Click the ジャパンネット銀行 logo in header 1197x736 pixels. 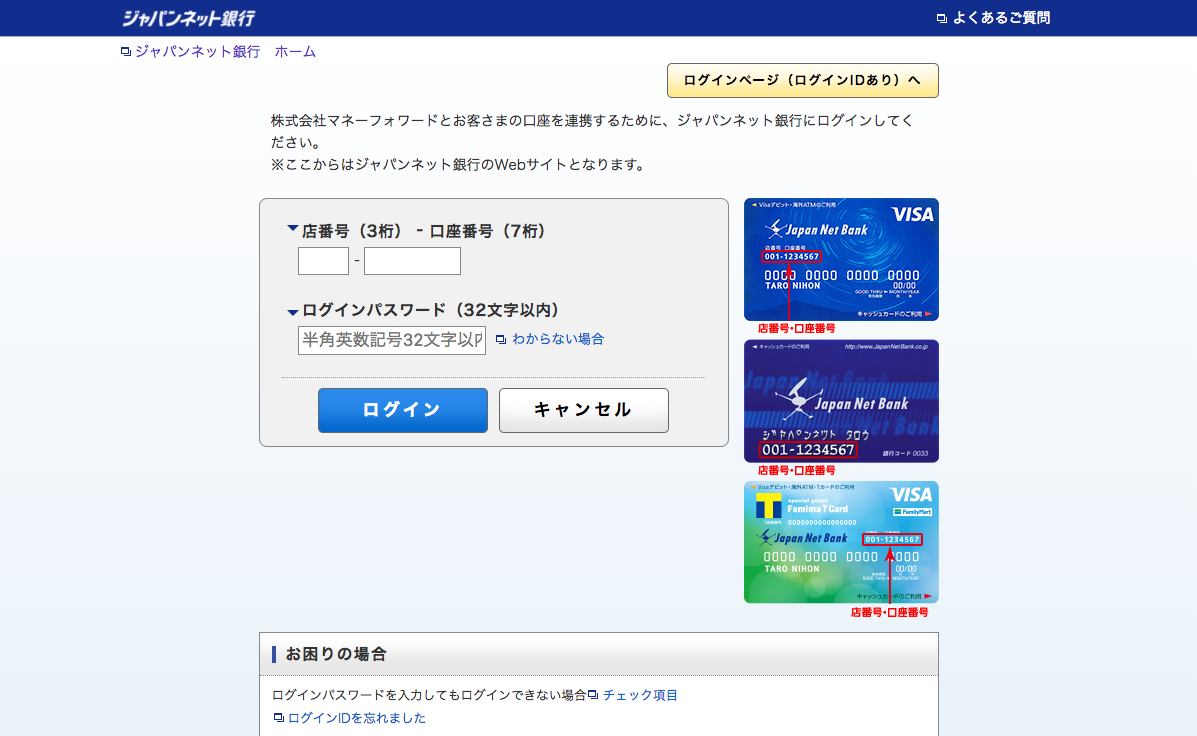188,18
